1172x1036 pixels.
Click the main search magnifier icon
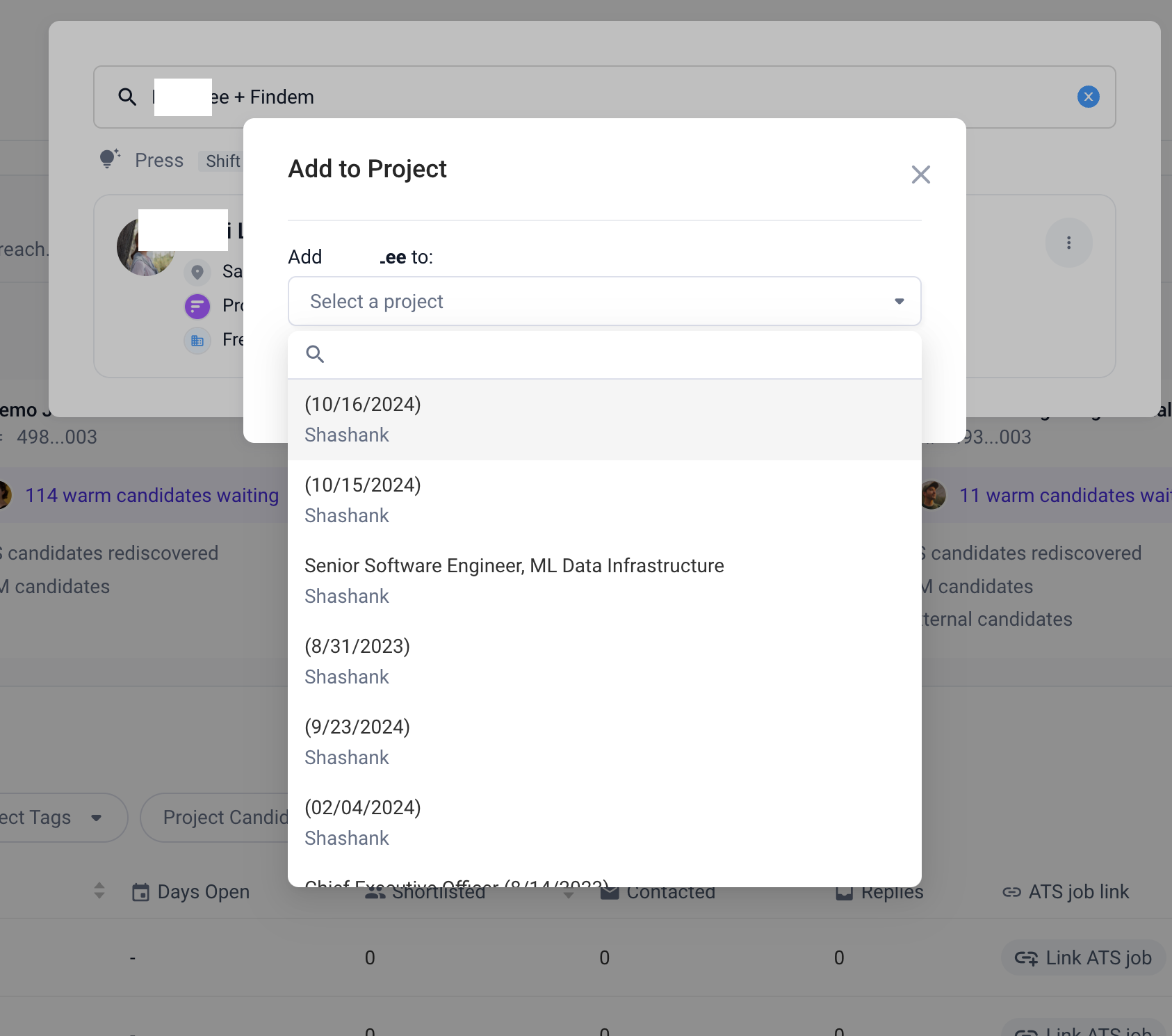click(127, 97)
